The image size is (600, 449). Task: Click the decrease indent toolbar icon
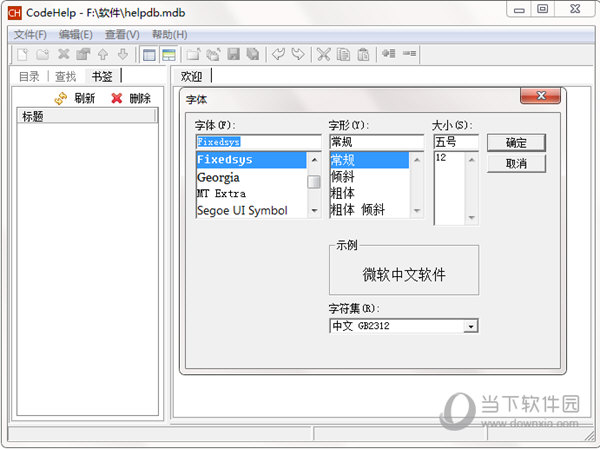point(409,53)
